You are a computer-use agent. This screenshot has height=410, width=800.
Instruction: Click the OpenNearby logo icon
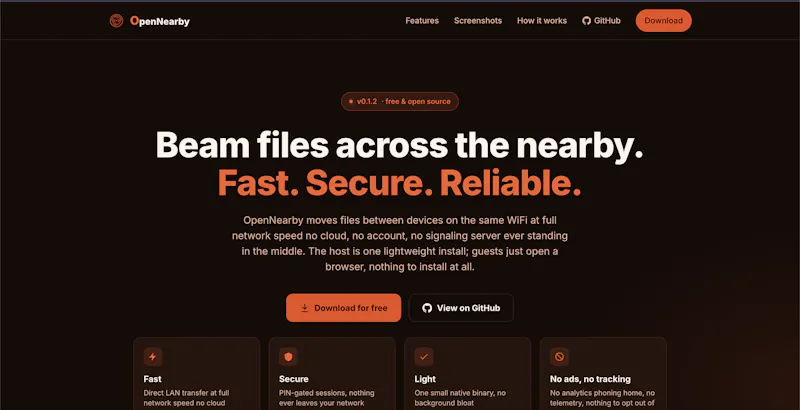click(x=116, y=21)
